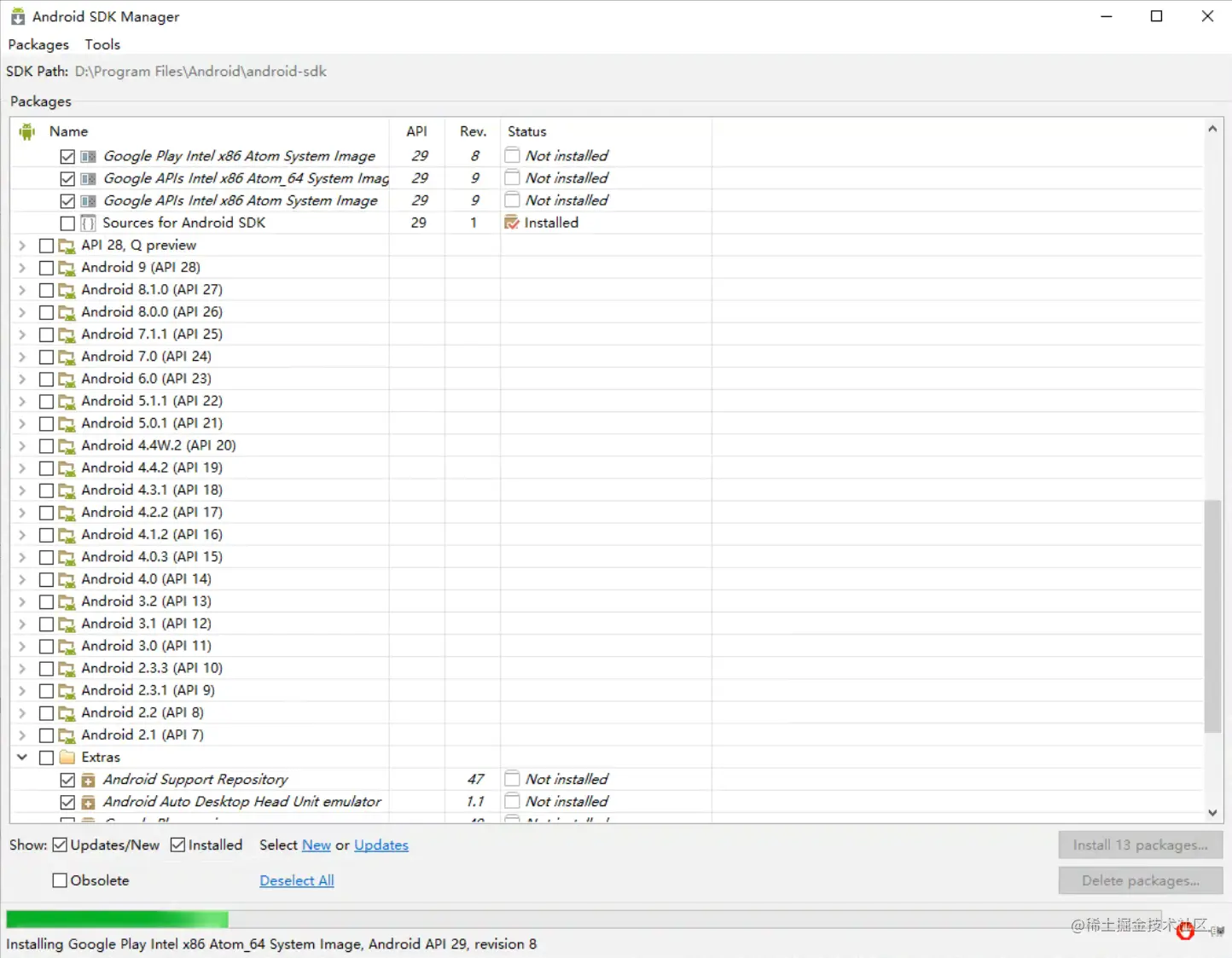Expand the Android 5.1.1 (API 22) node
Screen dimensions: 1232x958
click(x=22, y=401)
